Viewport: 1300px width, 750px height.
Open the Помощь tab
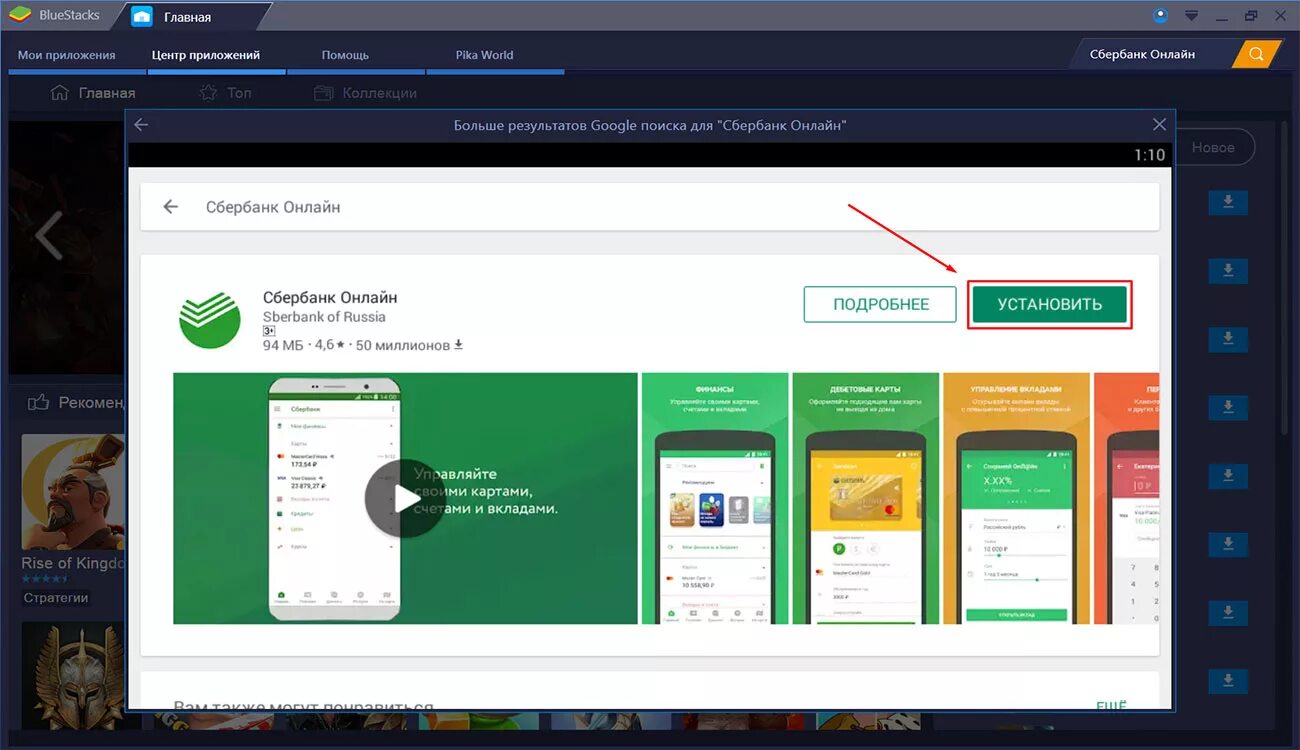345,55
